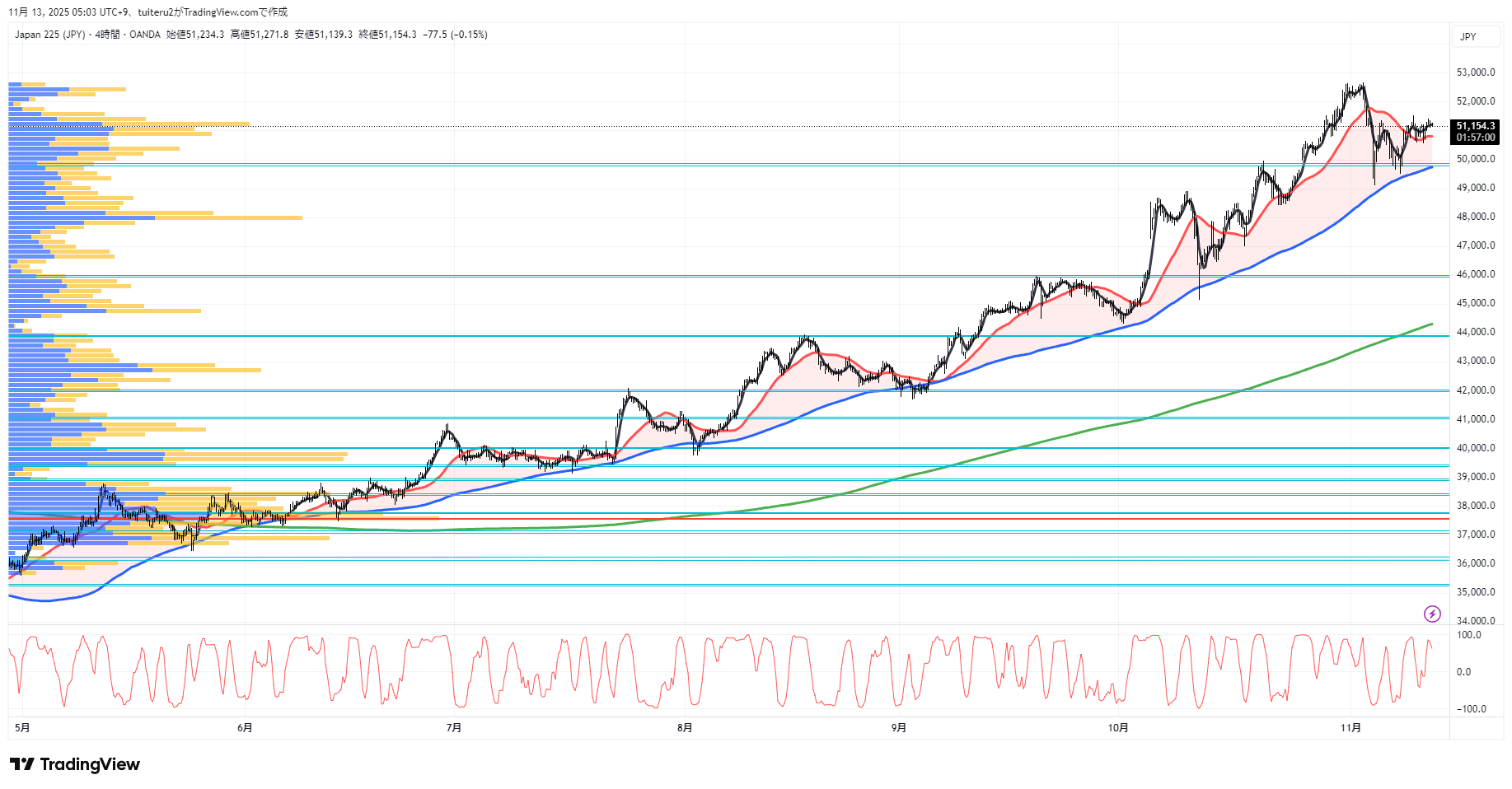Click the purple lightning bolt icon

1432,614
